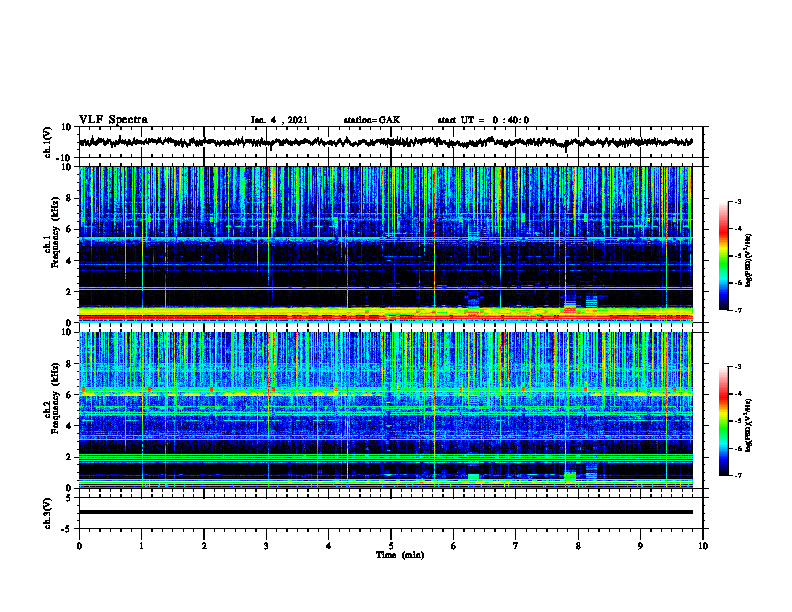Click the ch.1 colorbar log(PSD) label
This screenshot has height=612, width=792.
749,260
